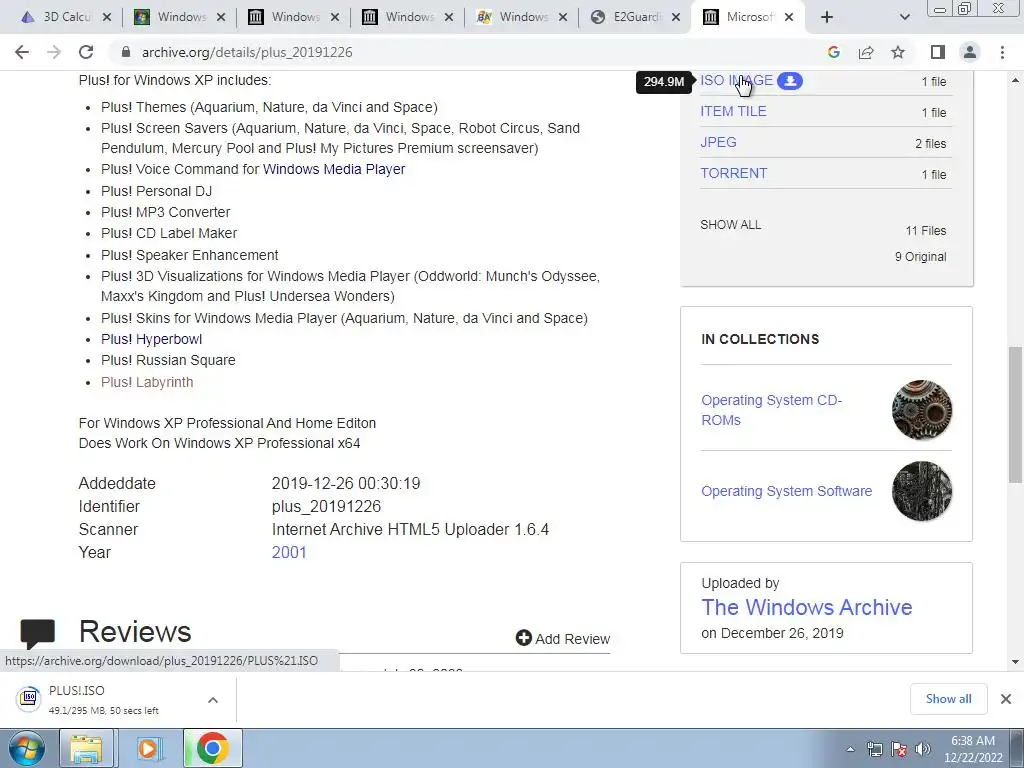
Task: Click the Add Review plus icon
Action: coord(524,637)
